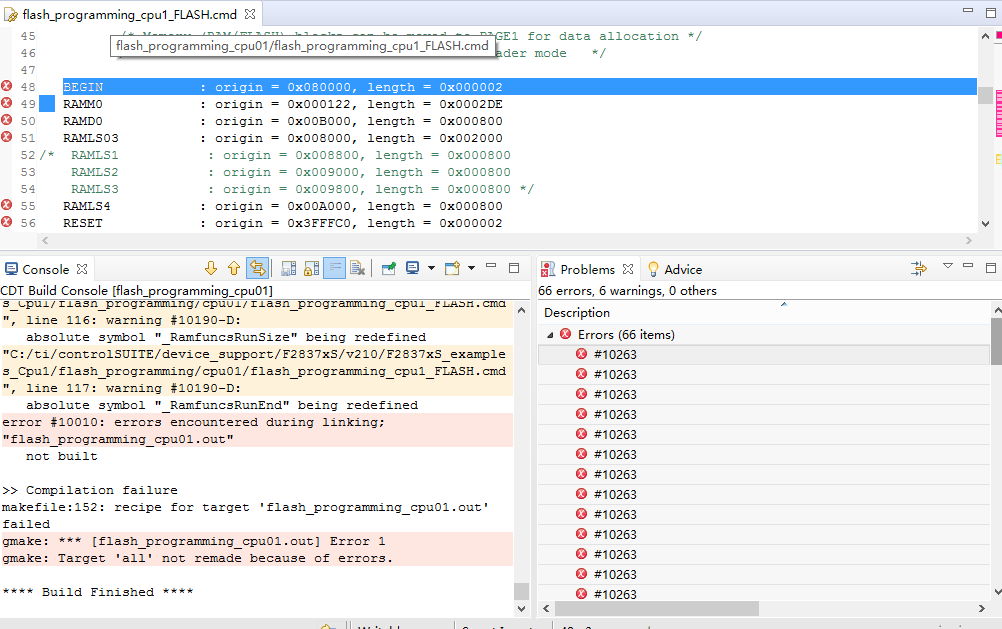Pin the Console view

(389, 268)
